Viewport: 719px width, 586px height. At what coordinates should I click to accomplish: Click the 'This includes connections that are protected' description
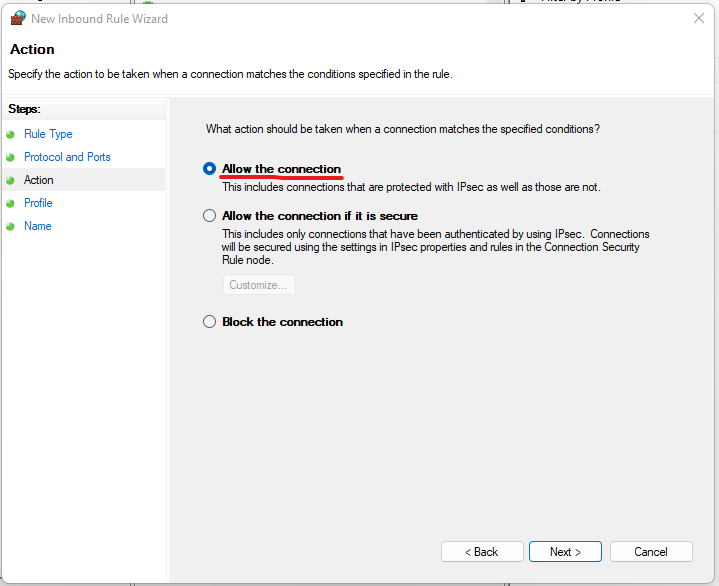tap(411, 187)
